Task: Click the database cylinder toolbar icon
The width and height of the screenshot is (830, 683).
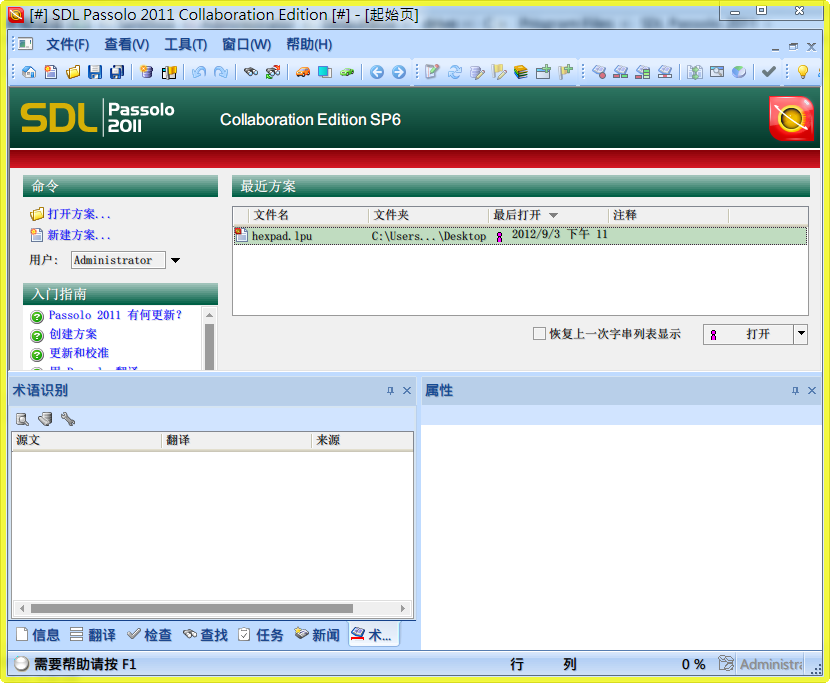Action: [147, 72]
